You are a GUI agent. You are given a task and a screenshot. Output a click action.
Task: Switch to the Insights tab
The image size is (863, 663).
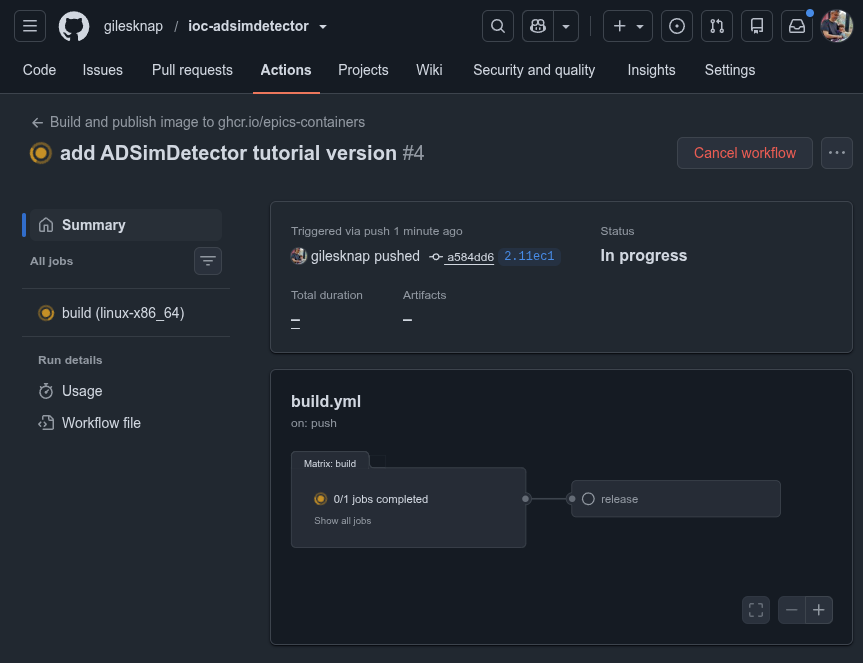click(x=651, y=70)
